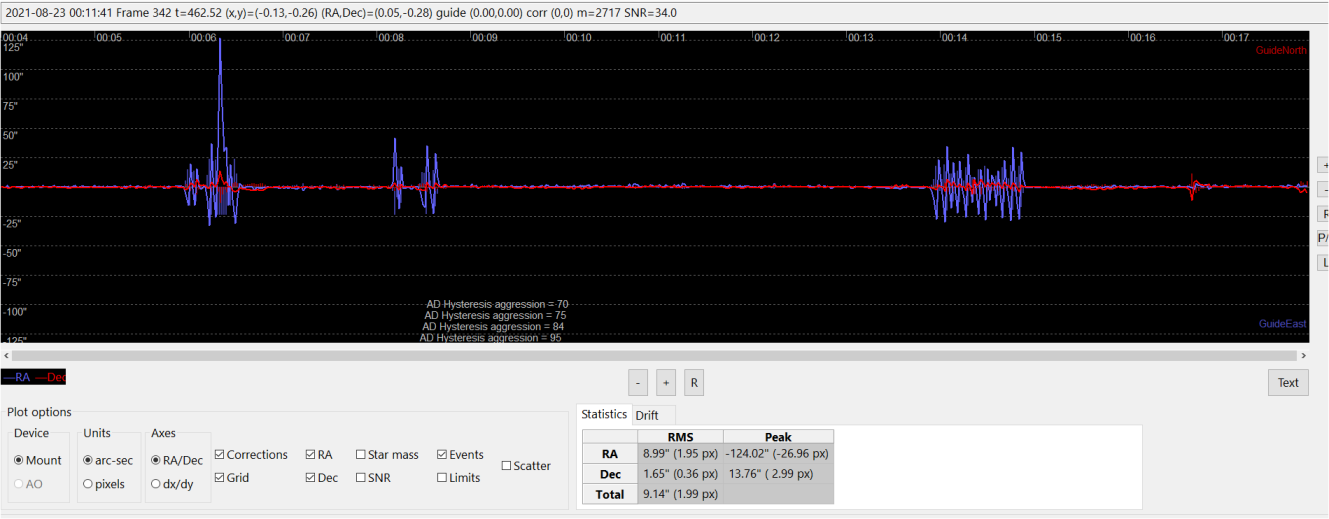The height and width of the screenshot is (519, 1329).
Task: Click event label 'AD Hysteresis aggression = 70'
Action: [497, 303]
